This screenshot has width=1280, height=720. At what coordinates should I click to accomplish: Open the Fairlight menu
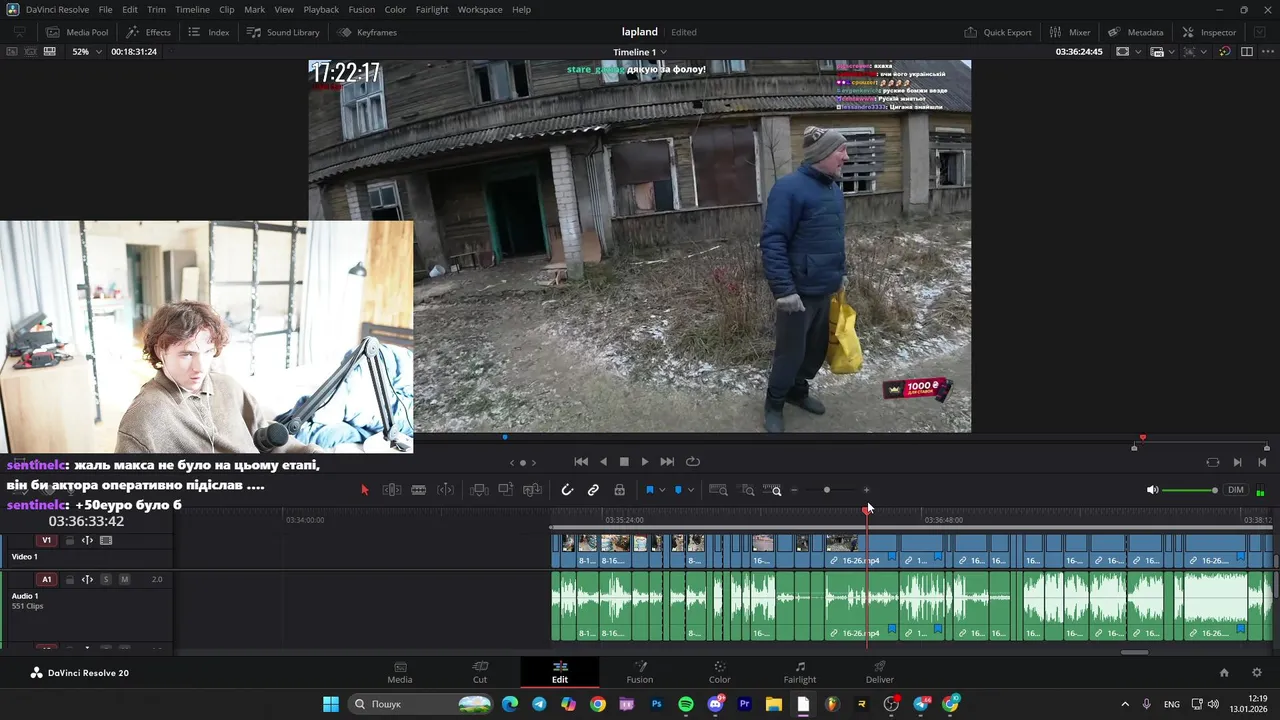coord(432,9)
